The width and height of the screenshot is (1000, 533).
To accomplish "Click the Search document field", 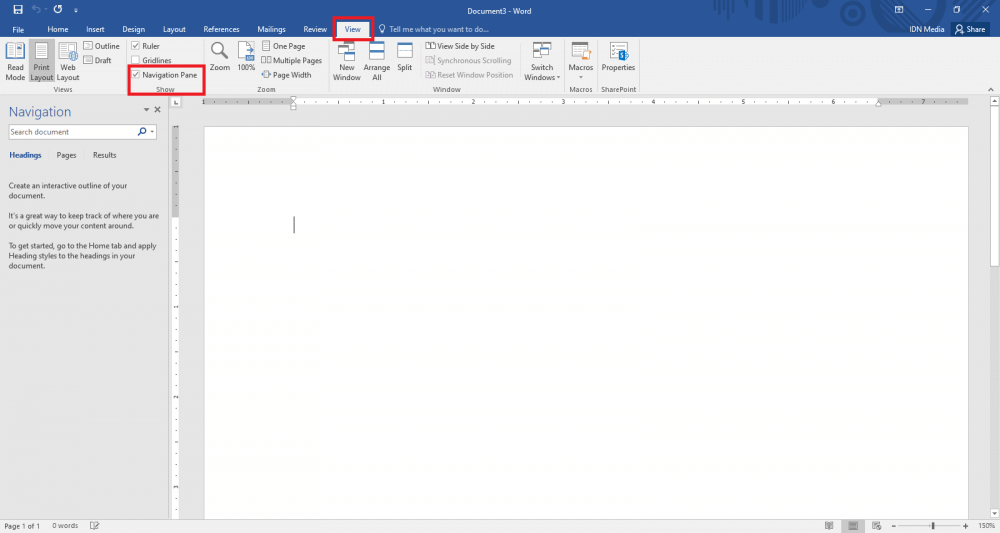I will coord(71,132).
